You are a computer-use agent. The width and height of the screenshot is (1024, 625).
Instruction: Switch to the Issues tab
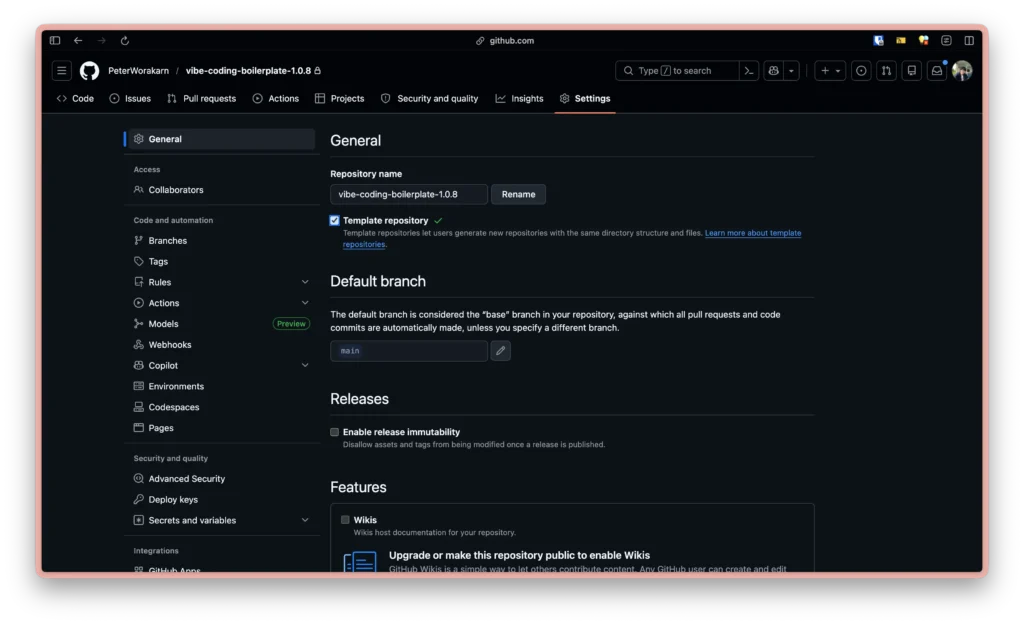[x=130, y=99]
